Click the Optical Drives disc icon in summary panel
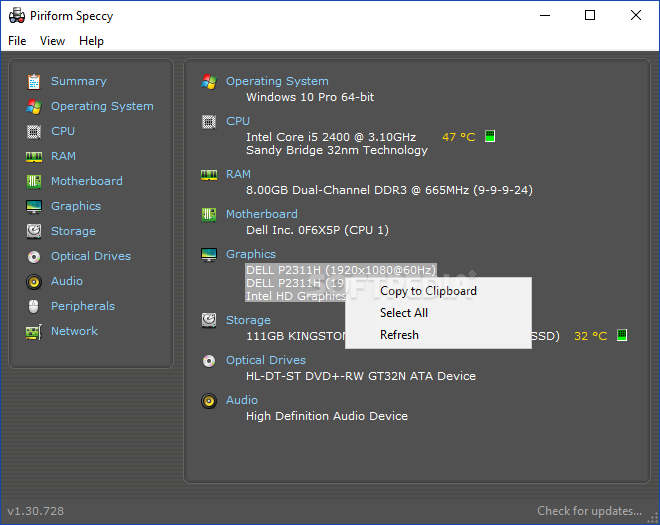 point(209,361)
